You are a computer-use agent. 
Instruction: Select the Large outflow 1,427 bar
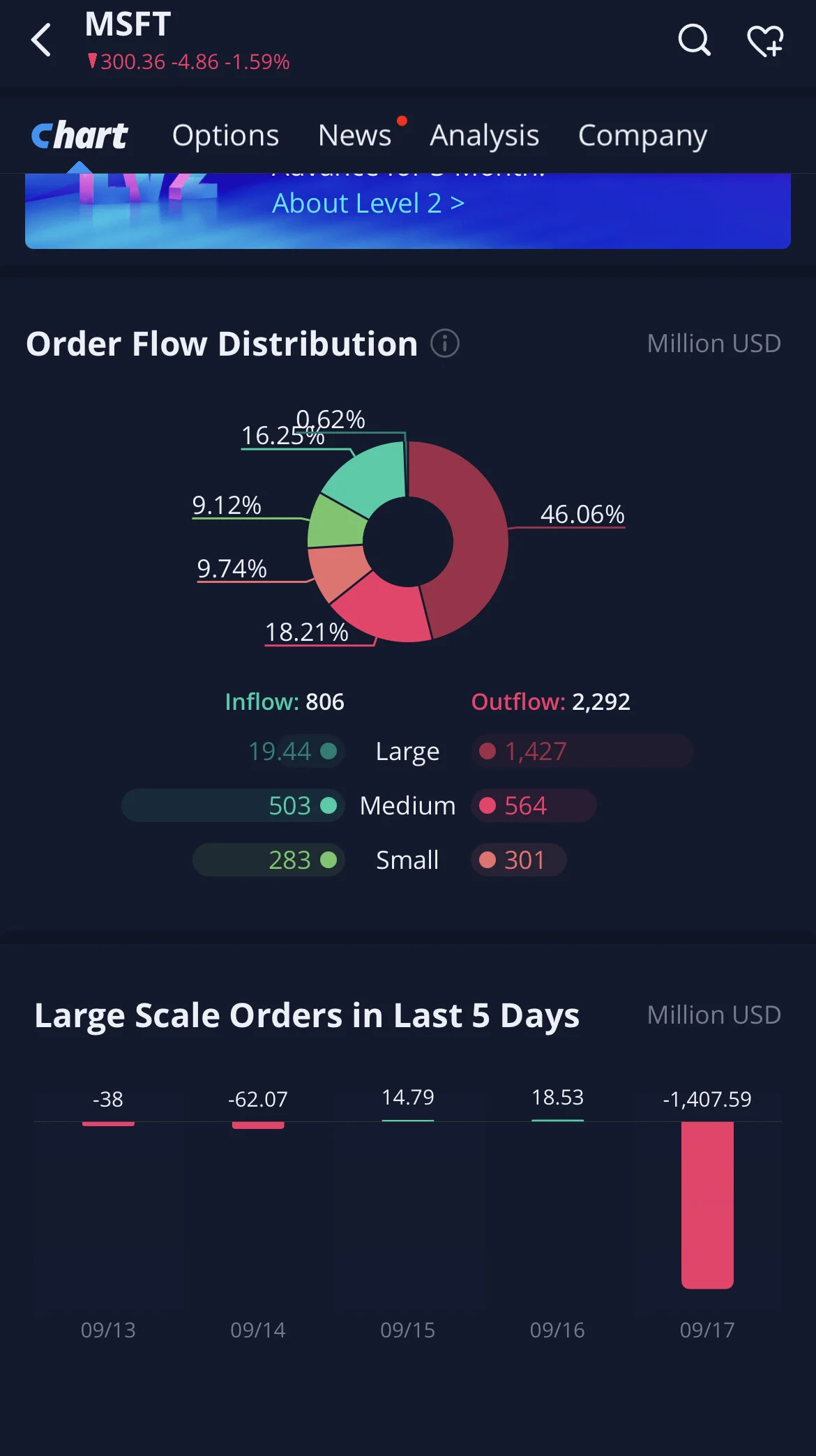(582, 751)
